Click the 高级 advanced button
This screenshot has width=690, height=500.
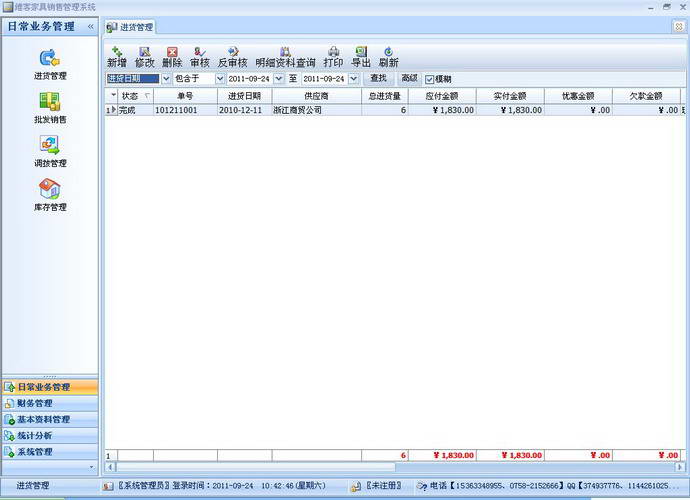click(409, 78)
